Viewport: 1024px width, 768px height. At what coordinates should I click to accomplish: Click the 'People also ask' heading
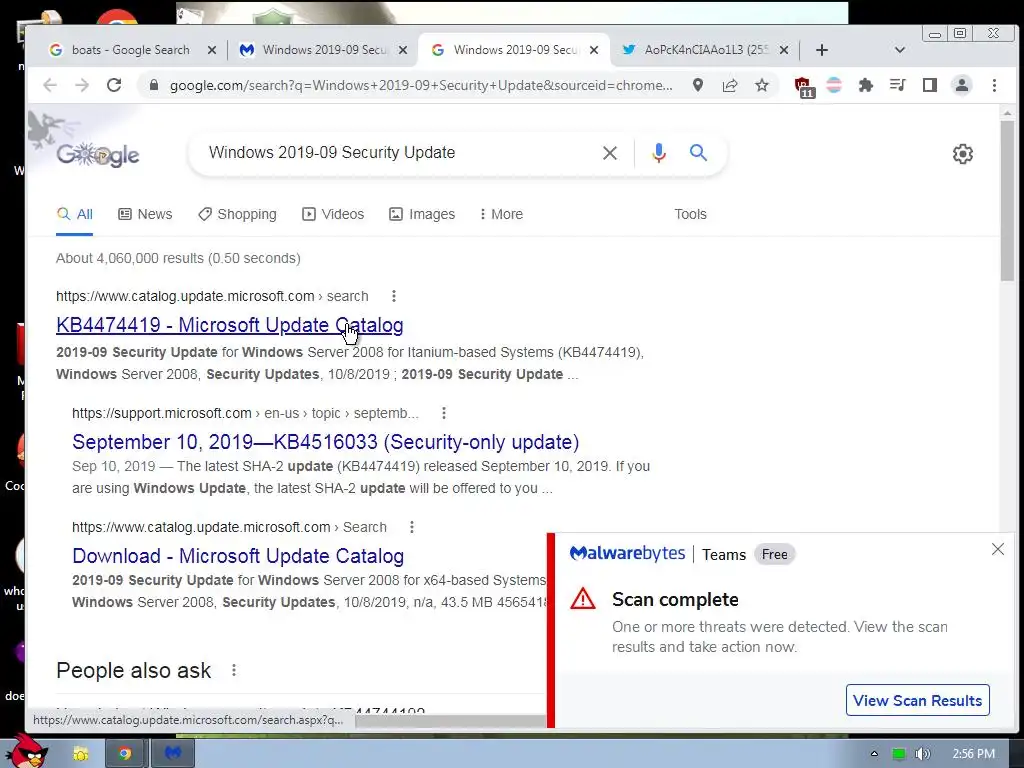[x=134, y=671]
